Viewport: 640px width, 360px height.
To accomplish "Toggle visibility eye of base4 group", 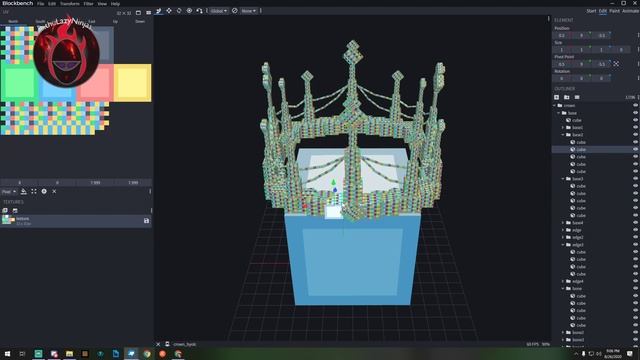I will pyautogui.click(x=636, y=223).
